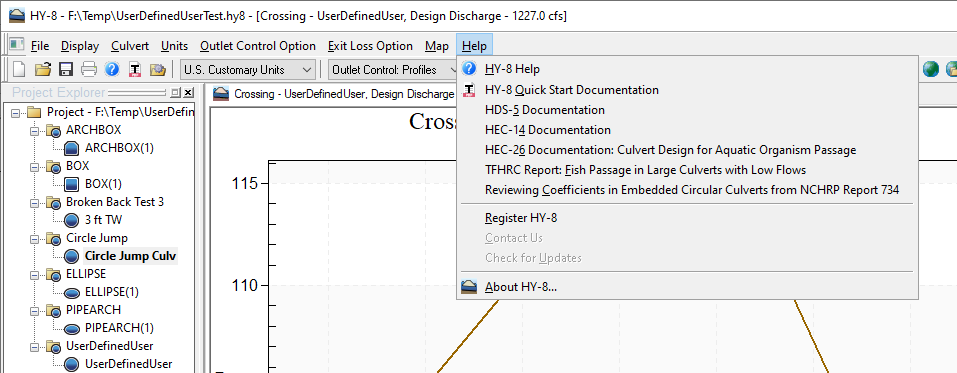Select the UserDefinedUser culvert tree item

pyautogui.click(x=128, y=364)
